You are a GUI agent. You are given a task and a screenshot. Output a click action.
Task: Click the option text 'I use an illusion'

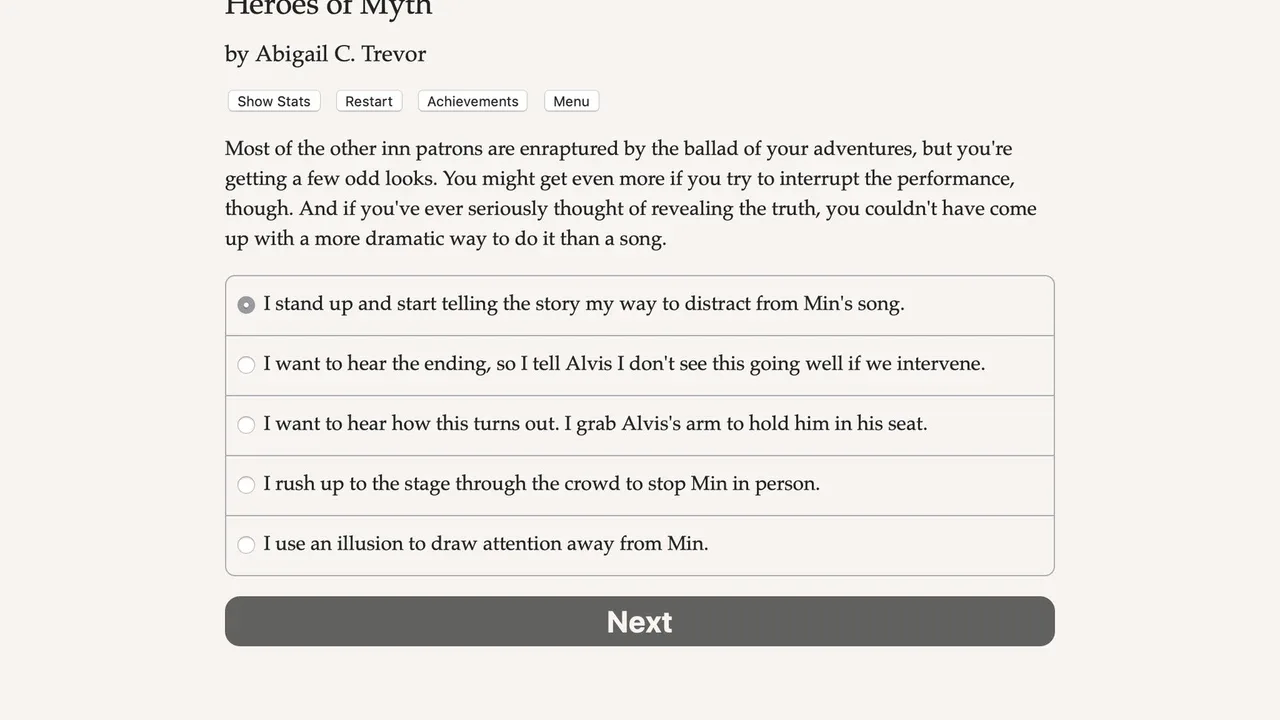click(486, 544)
